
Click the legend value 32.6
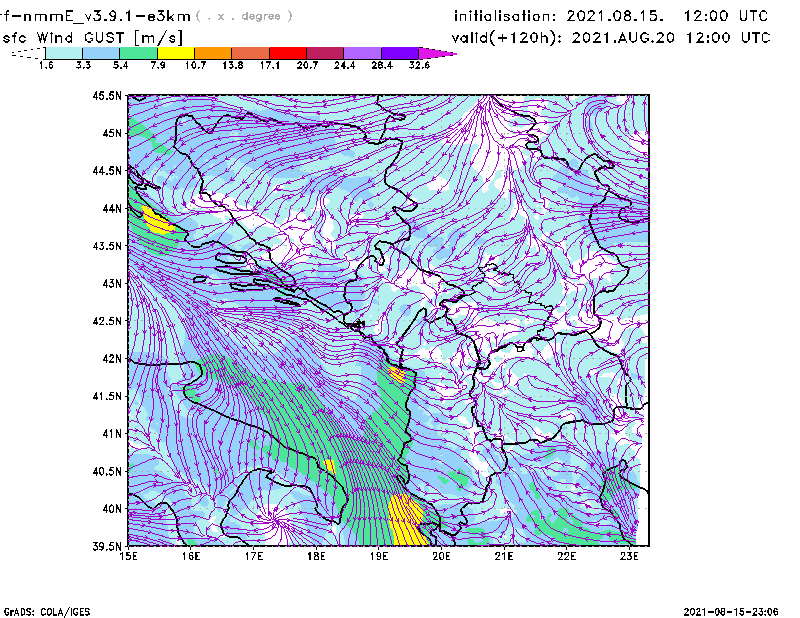point(419,65)
